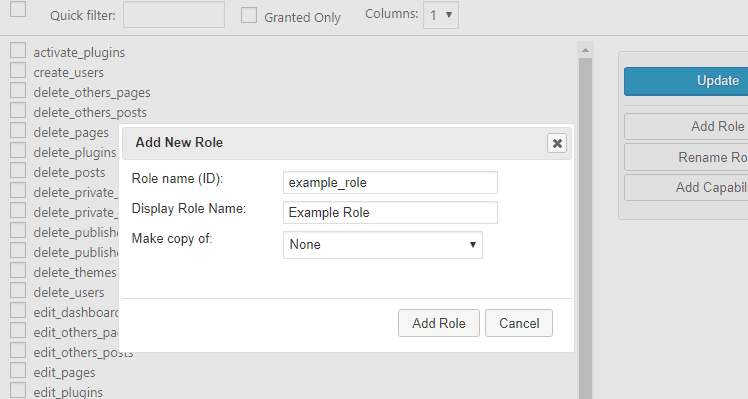
Task: Click the delete_others_pages label
Action: click(92, 93)
